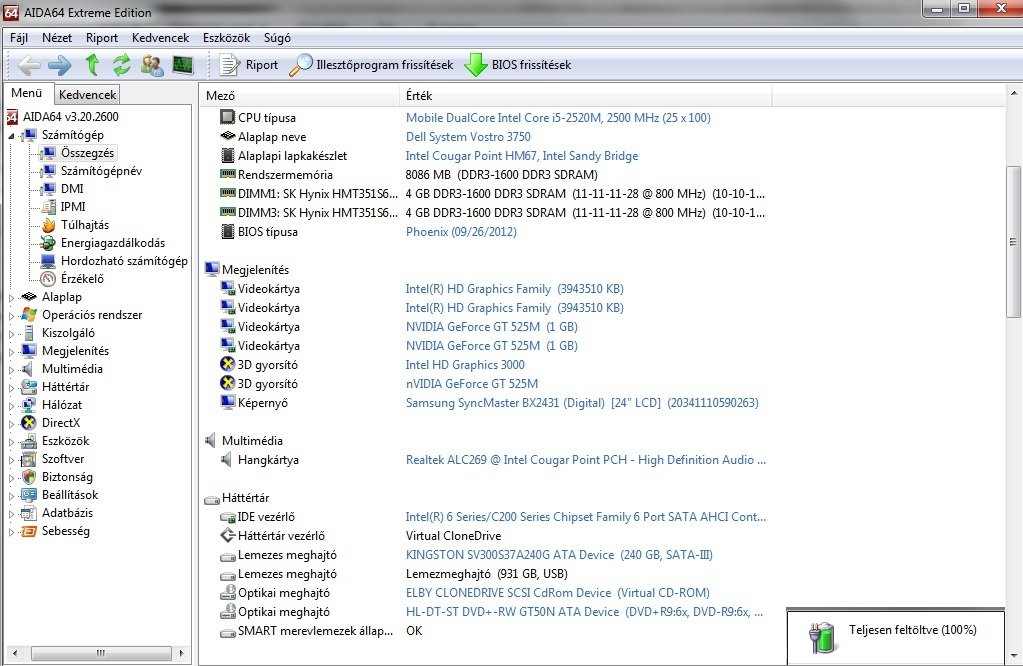Click the Operációs rendszer Windows icon
Image resolution: width=1023 pixels, height=666 pixels.
click(x=29, y=315)
